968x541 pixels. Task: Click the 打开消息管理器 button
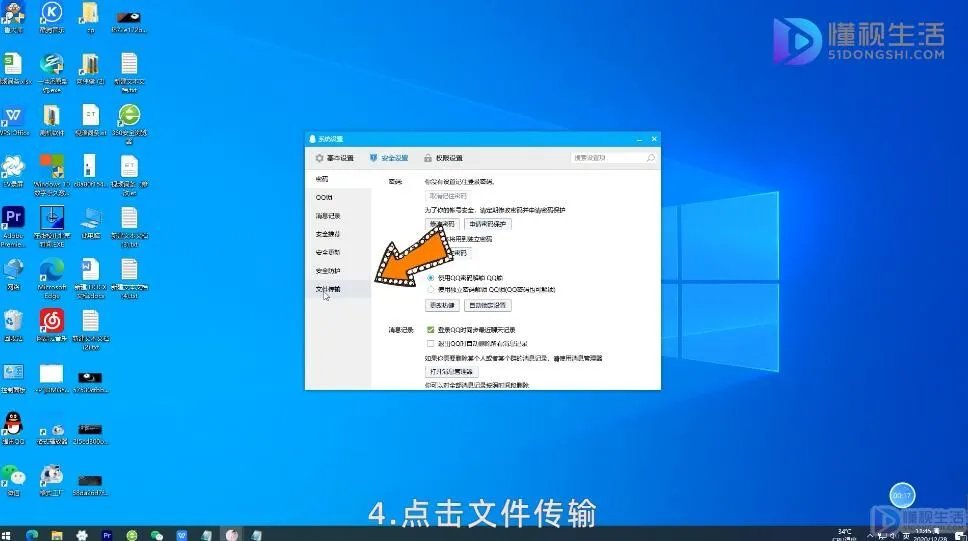452,372
